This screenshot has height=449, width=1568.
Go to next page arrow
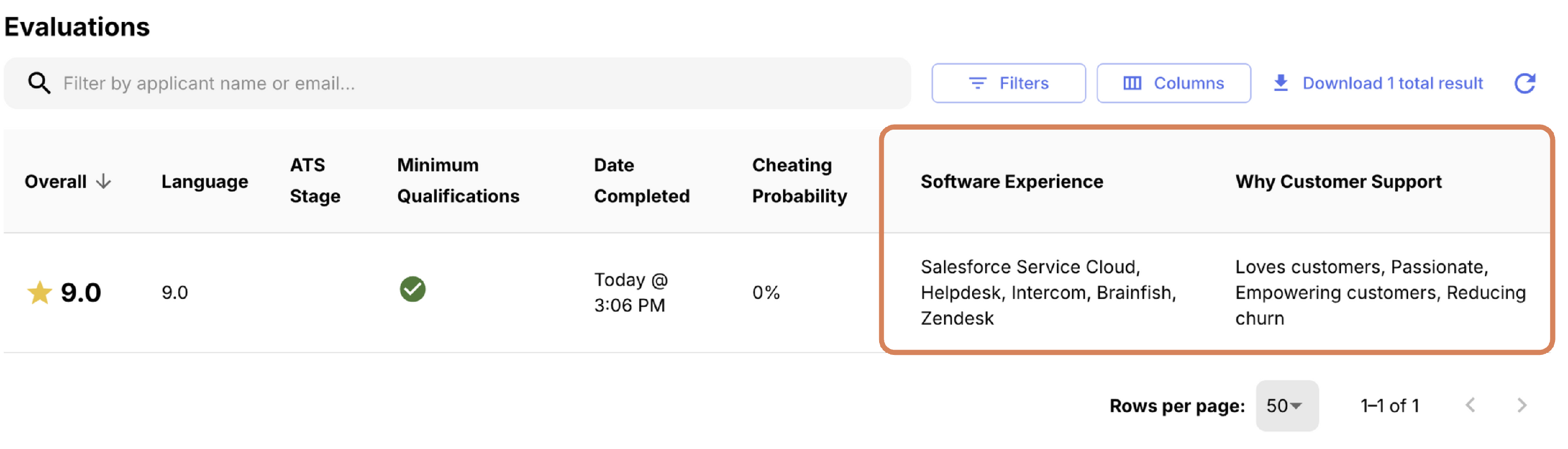pyautogui.click(x=1521, y=405)
